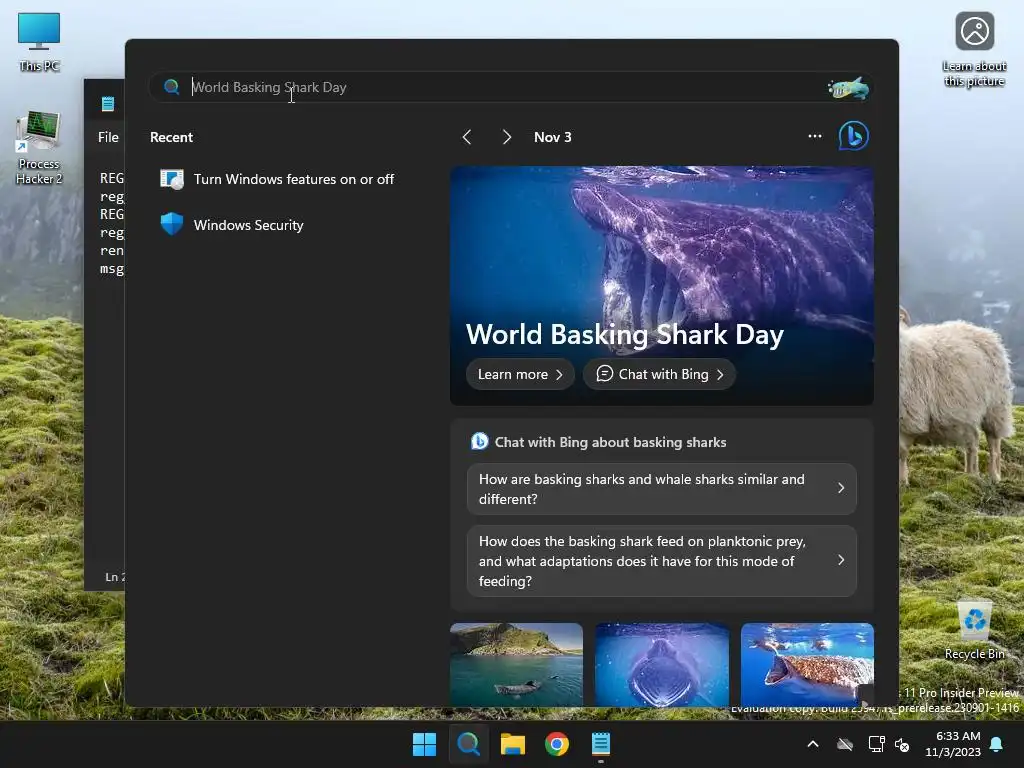Open the three-dot more options menu
Viewport: 1024px width, 768px height.
coord(815,136)
